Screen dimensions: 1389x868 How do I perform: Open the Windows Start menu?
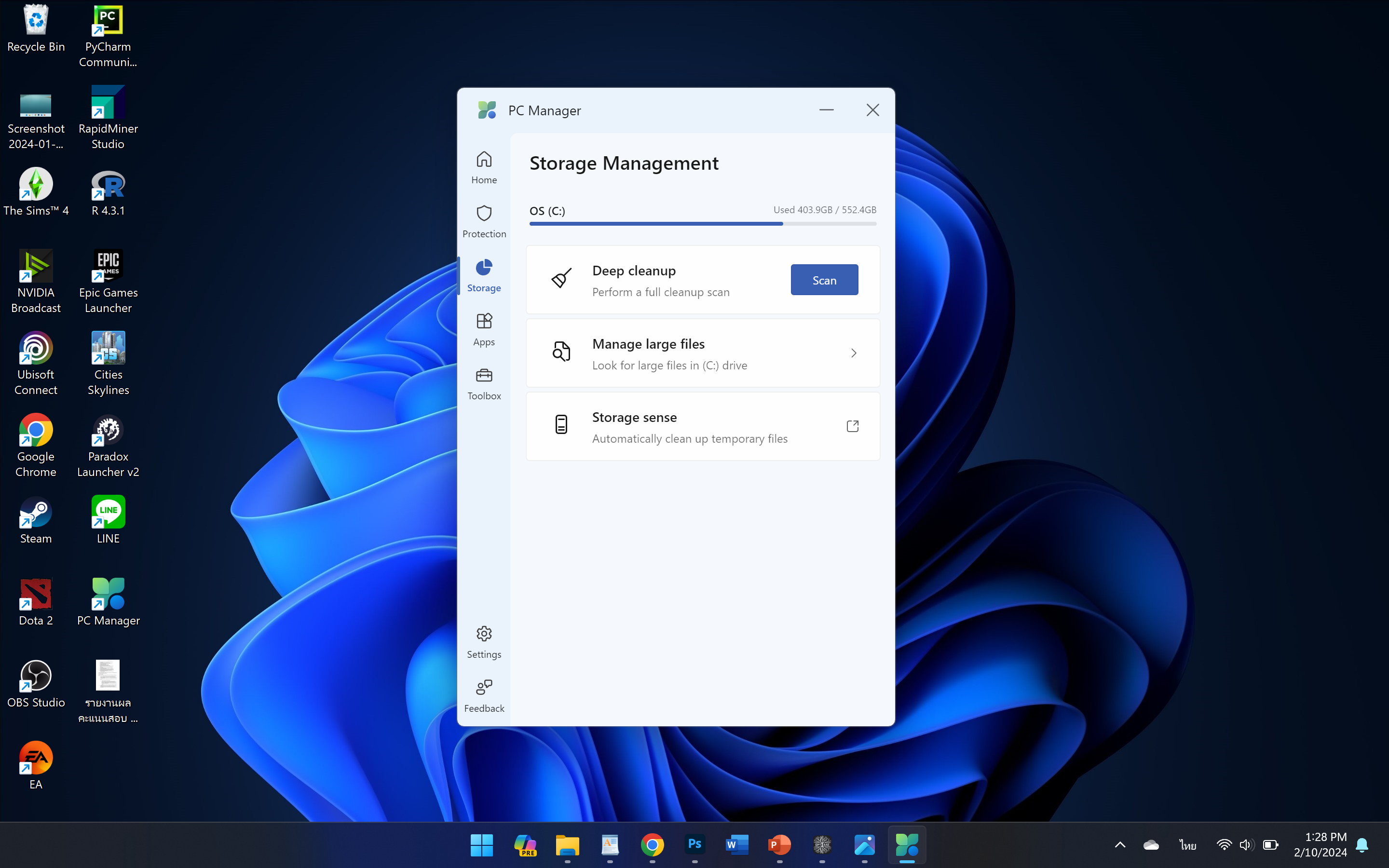coord(481,844)
